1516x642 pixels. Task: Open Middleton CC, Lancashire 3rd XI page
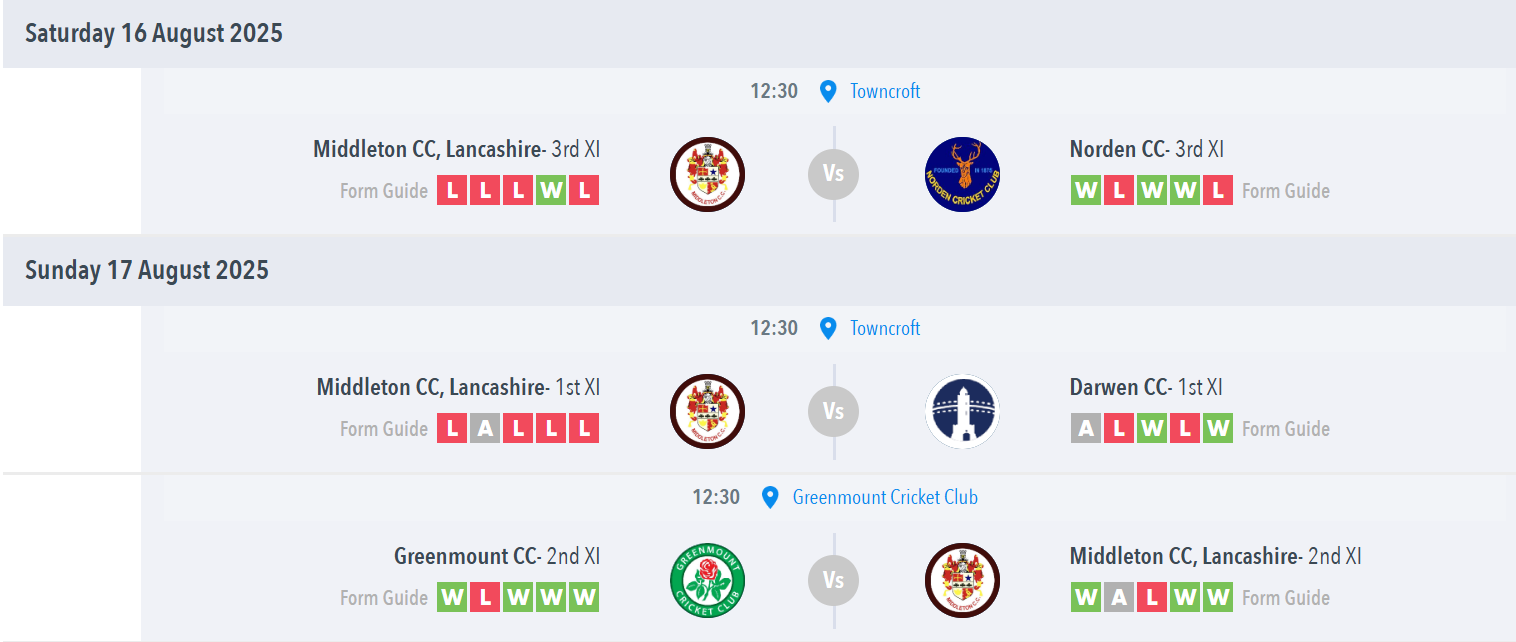click(457, 149)
